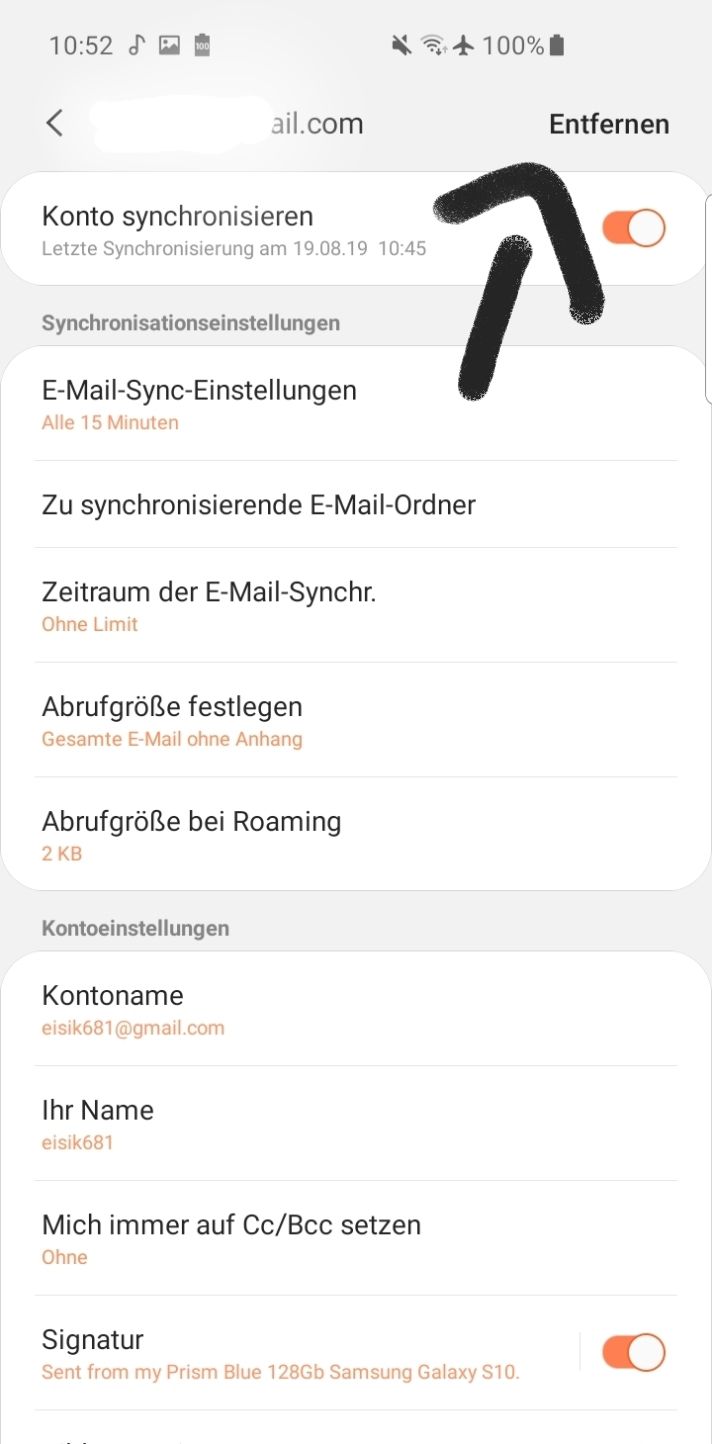
Task: Open Zu synchronisierende E-Mail-Ordner
Action: [356, 504]
